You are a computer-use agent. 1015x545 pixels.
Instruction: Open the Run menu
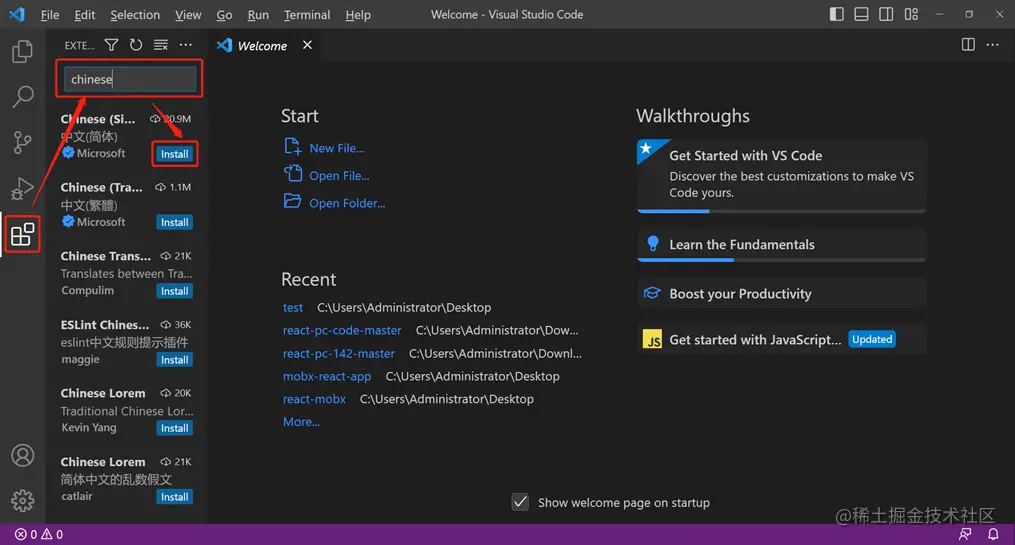click(258, 14)
